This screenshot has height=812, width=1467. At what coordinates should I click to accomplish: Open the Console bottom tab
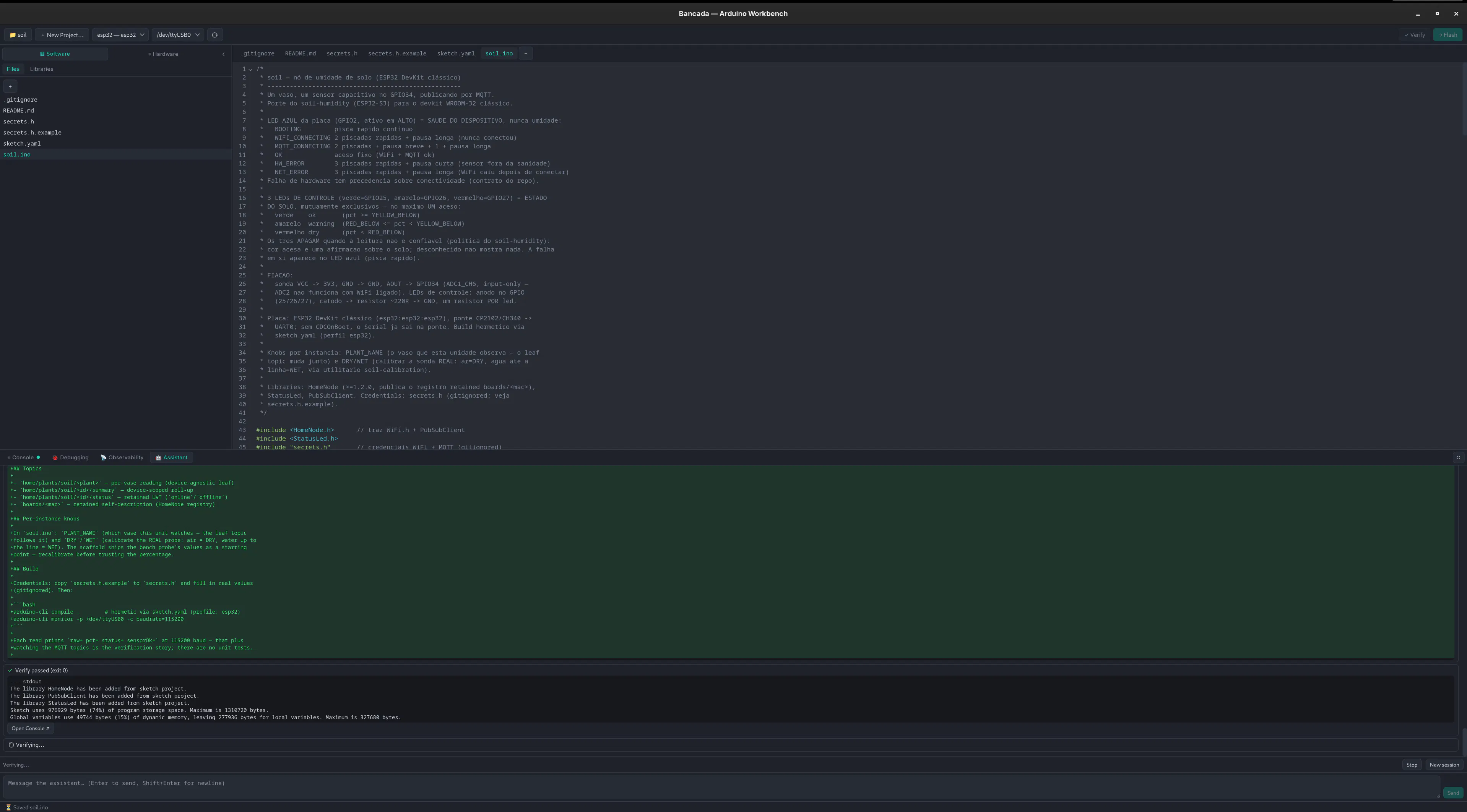pos(23,457)
